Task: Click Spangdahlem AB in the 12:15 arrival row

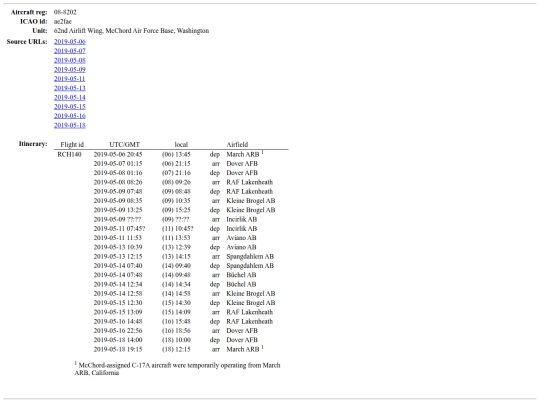Action: pyautogui.click(x=250, y=257)
